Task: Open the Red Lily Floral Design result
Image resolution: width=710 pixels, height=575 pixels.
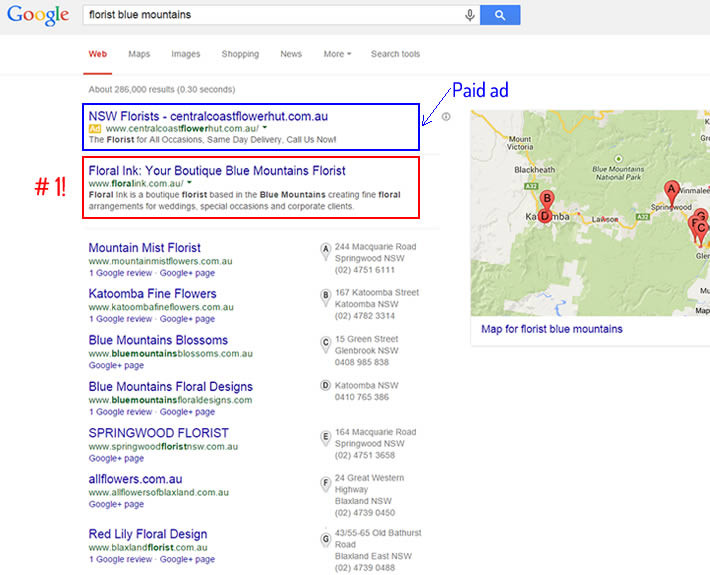Action: [x=148, y=534]
